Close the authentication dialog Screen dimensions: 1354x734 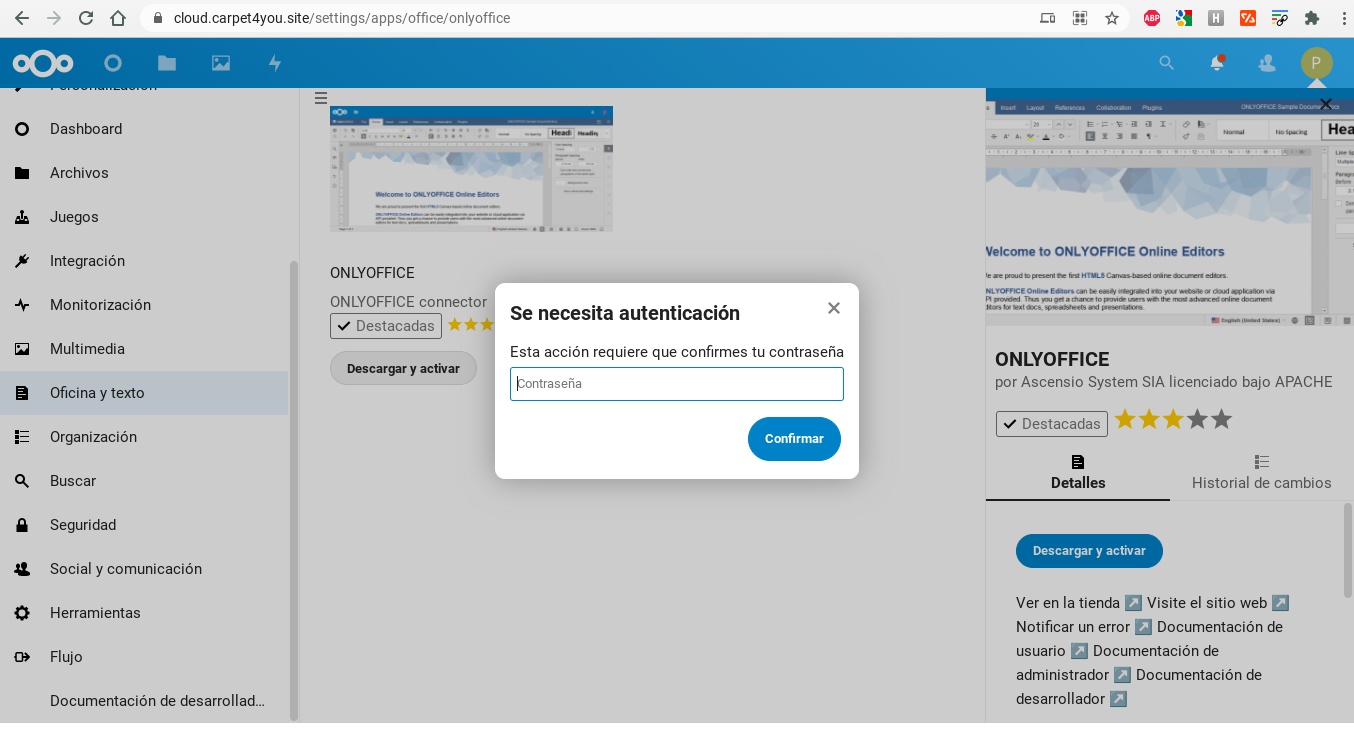click(834, 308)
